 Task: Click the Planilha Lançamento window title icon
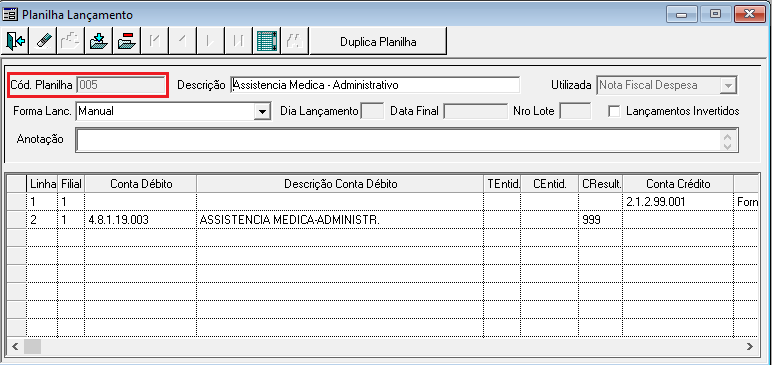[x=10, y=15]
